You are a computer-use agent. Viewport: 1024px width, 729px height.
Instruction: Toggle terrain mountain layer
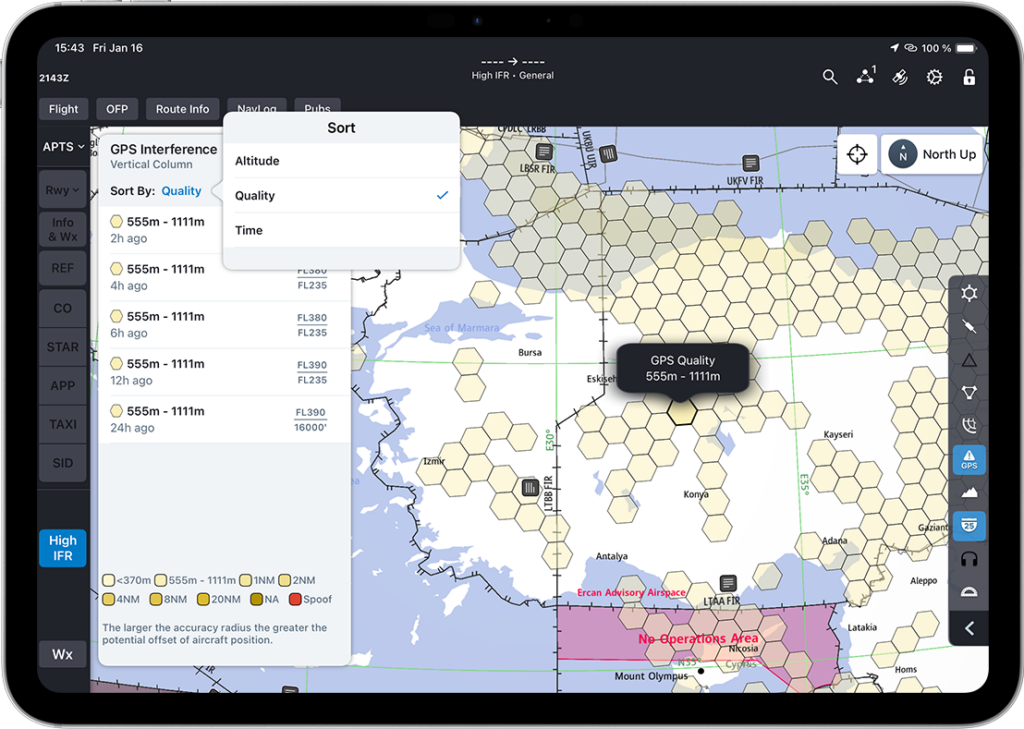click(x=969, y=493)
